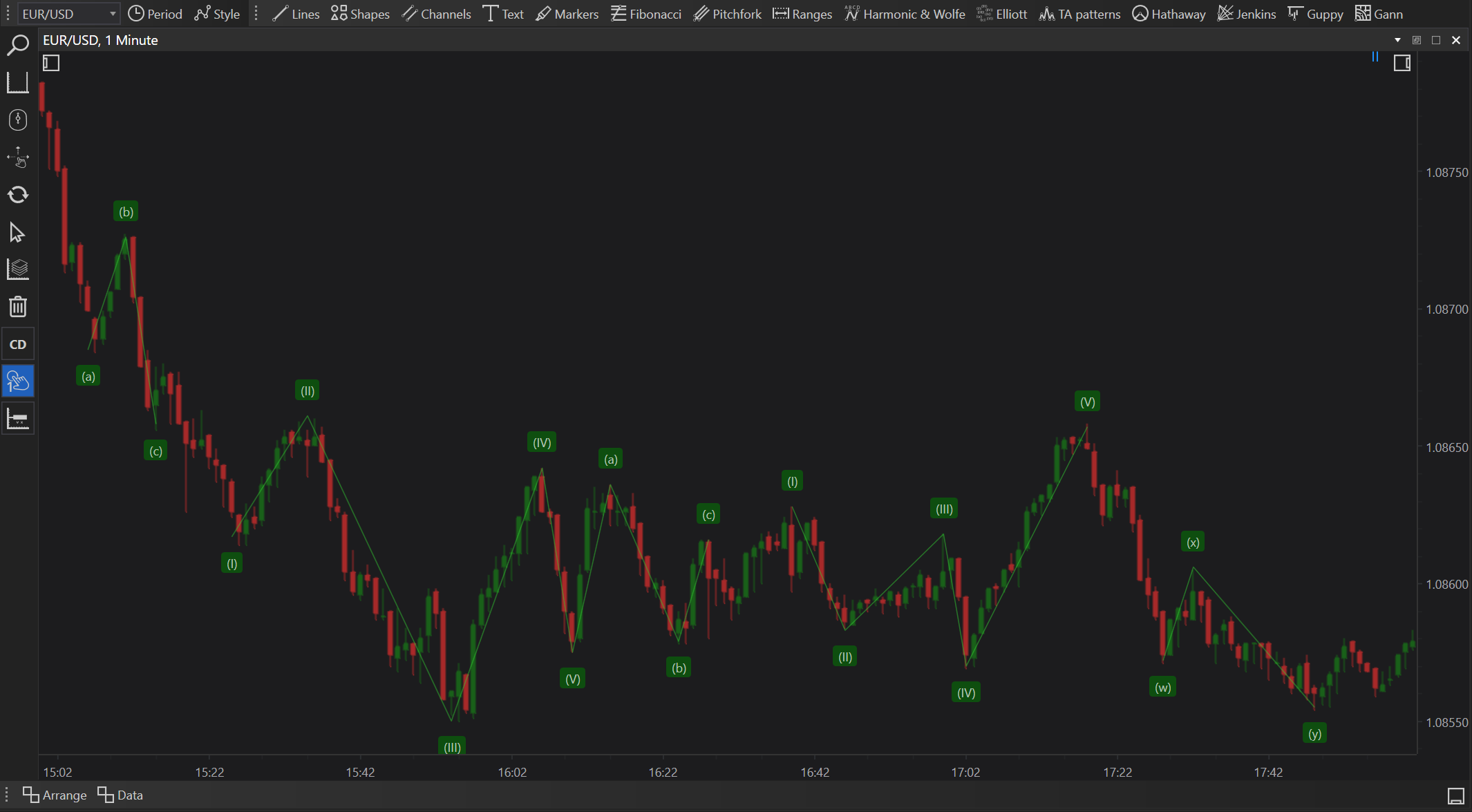The width and height of the screenshot is (1472, 812).
Task: Click the axis scale icon below the magnifier
Action: (17, 82)
